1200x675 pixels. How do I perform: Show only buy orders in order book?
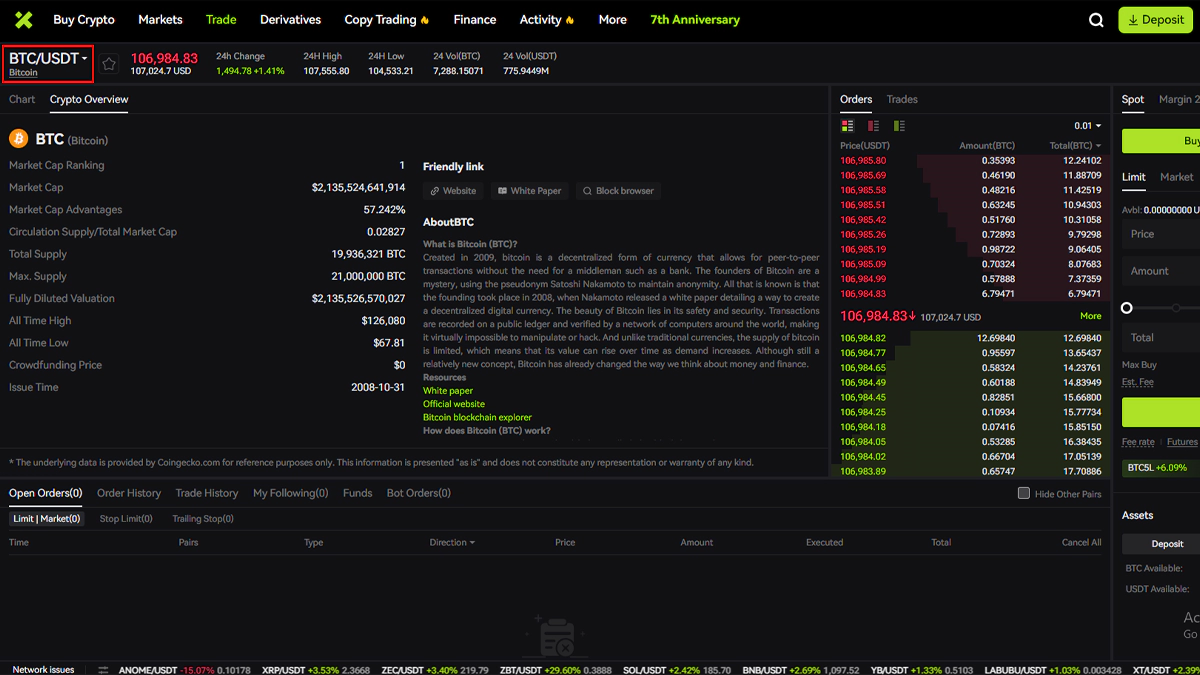[899, 126]
